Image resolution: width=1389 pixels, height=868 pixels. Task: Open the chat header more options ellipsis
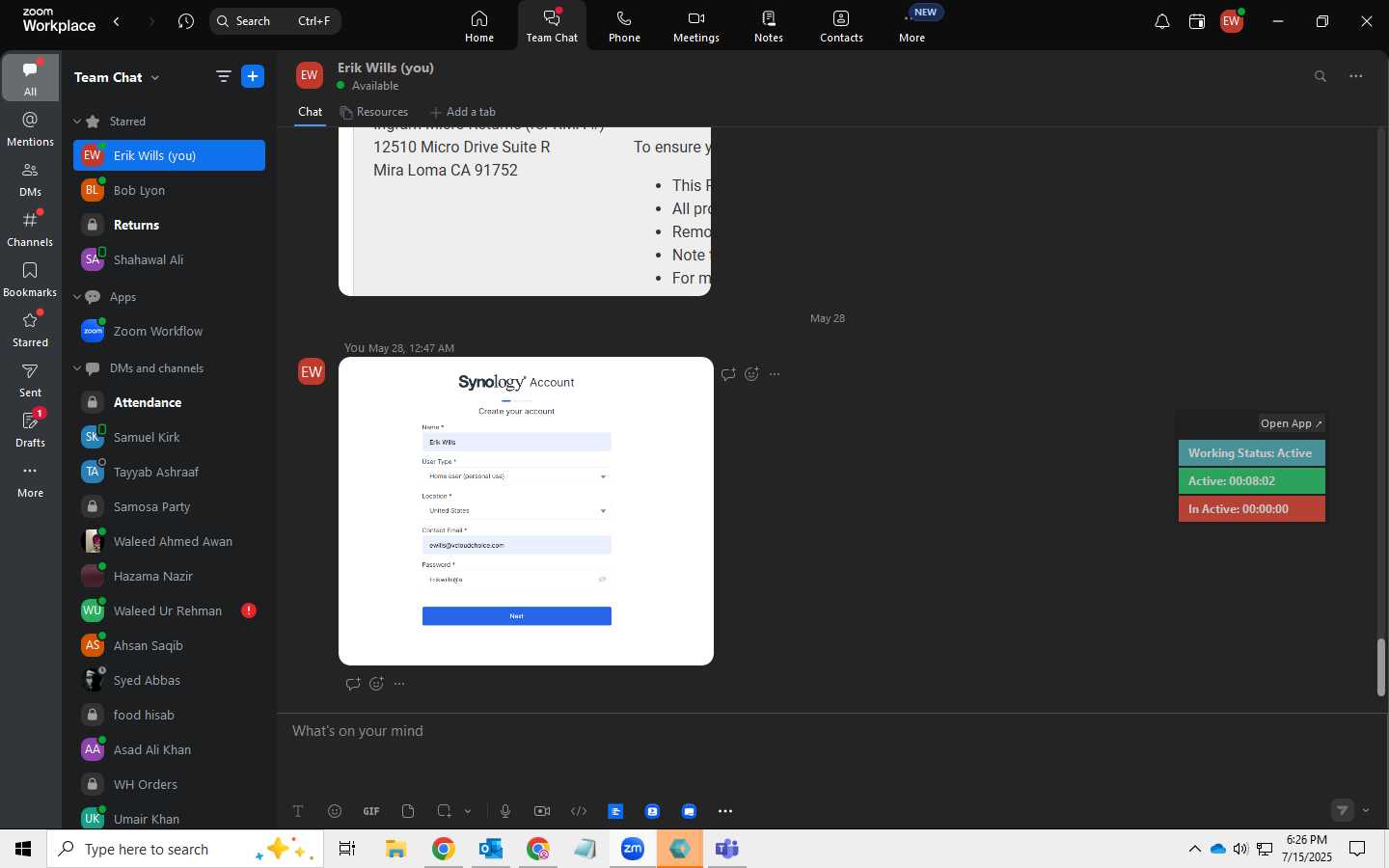[x=1356, y=76]
